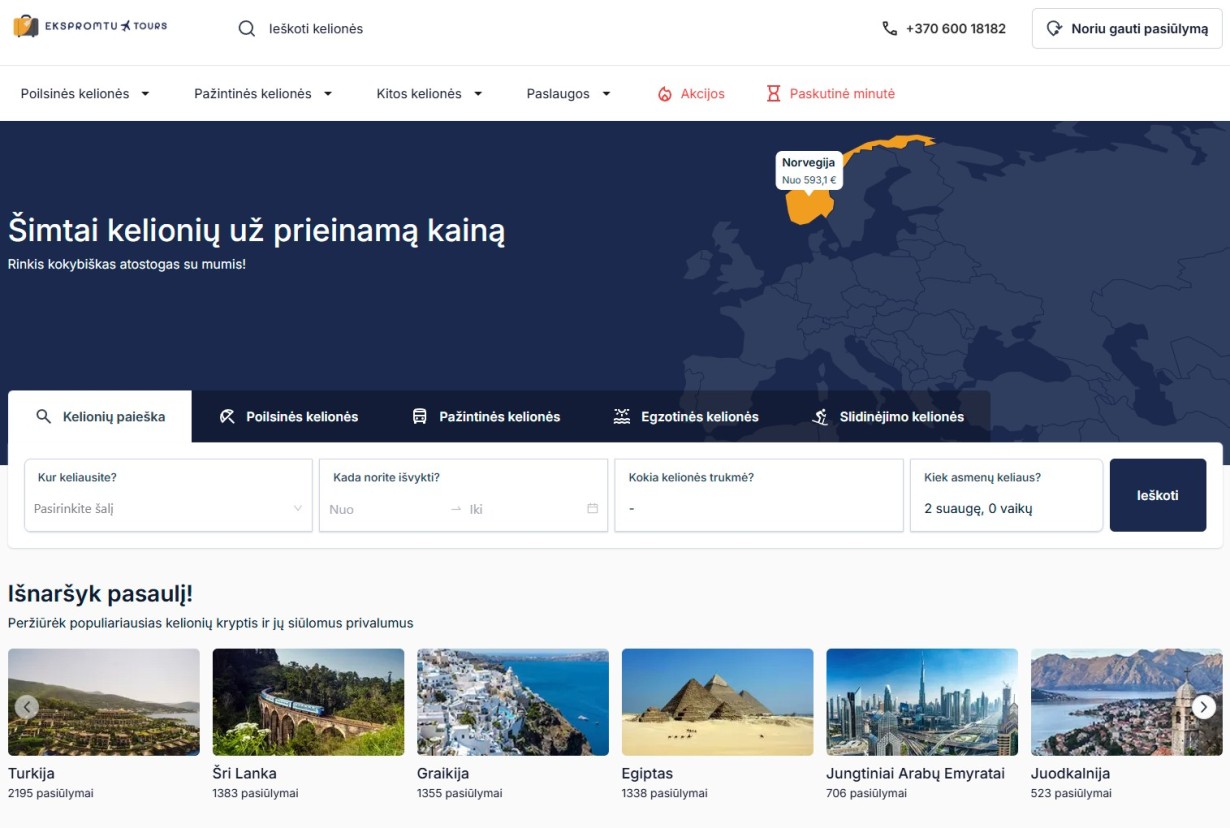Open the Kitos kelionės dropdown menu
The image size is (1230, 828).
[429, 94]
